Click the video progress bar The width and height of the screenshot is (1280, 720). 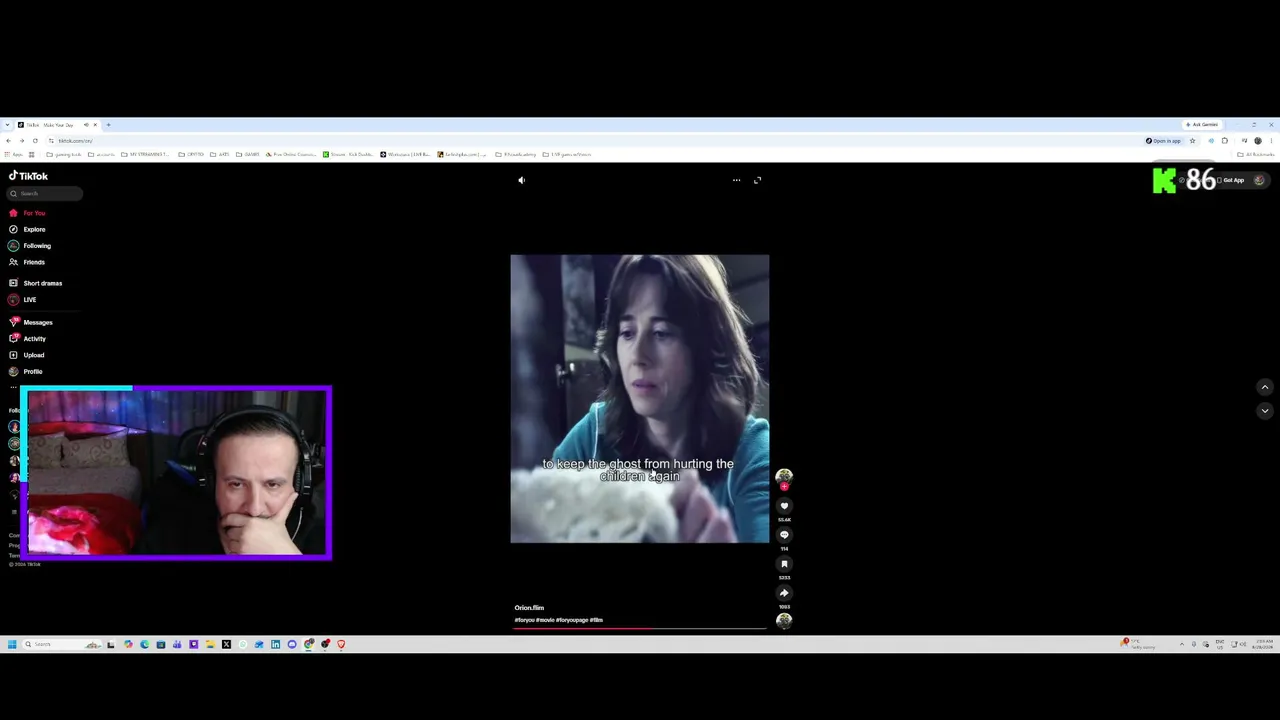pyautogui.click(x=640, y=629)
